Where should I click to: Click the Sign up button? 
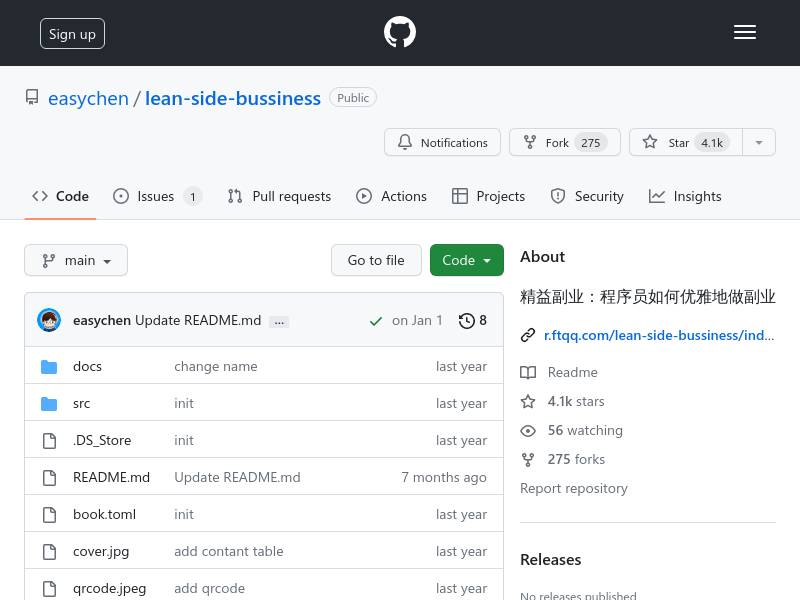[72, 34]
